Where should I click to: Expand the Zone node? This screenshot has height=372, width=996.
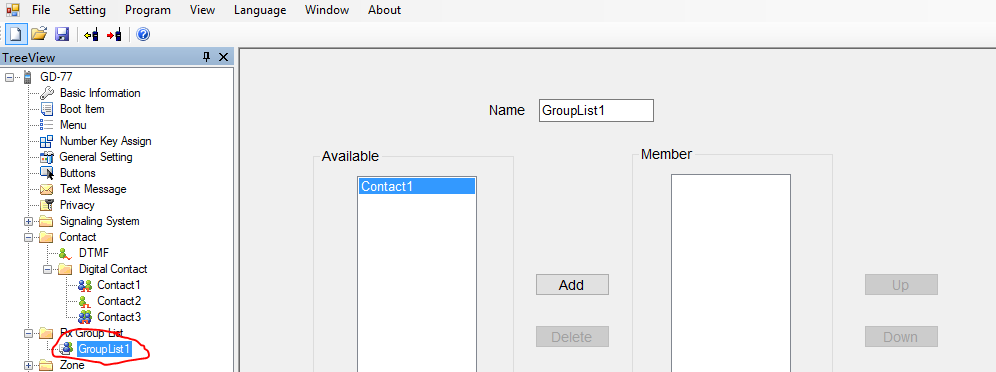point(28,365)
